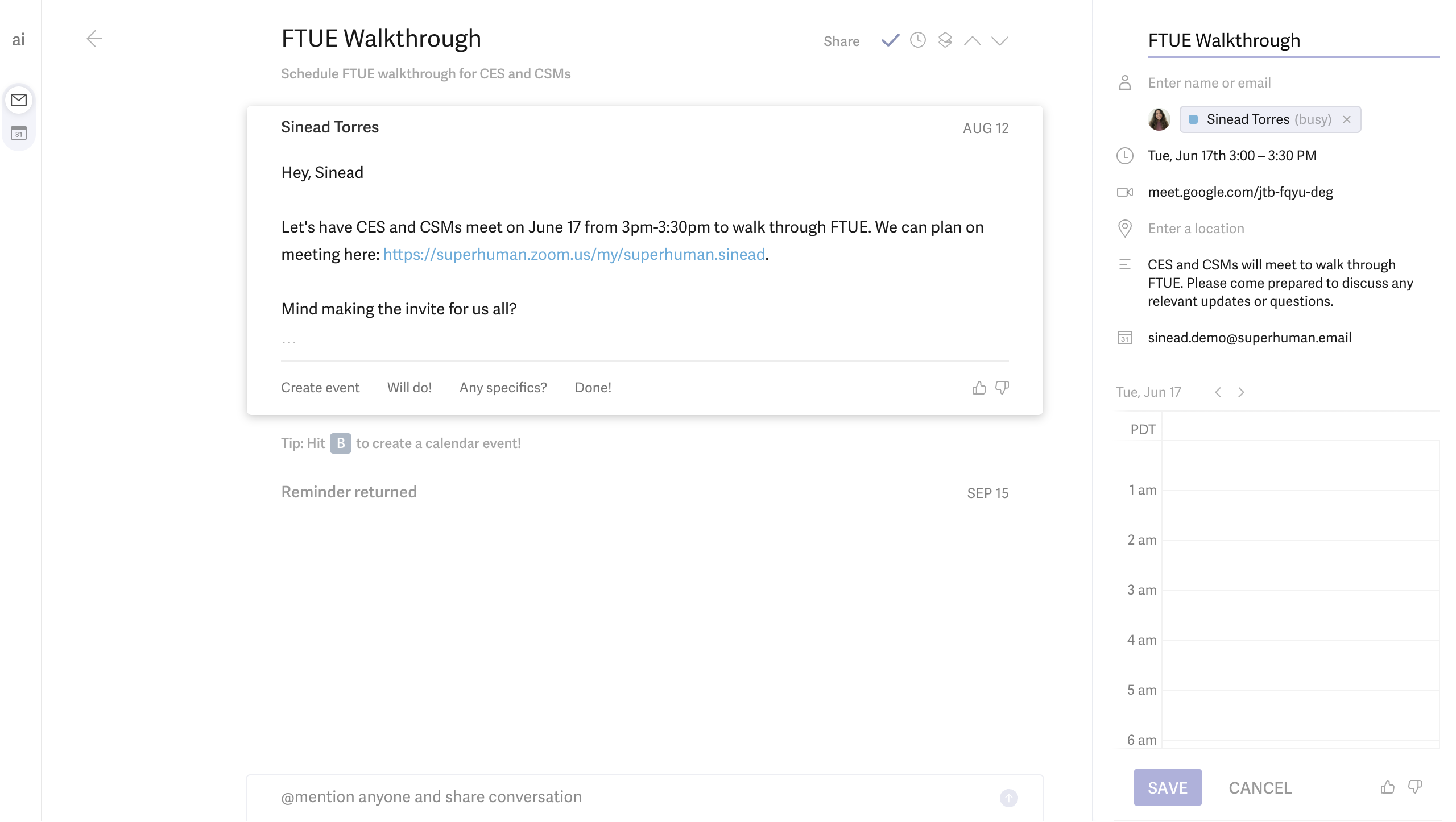
Task: Give a thumbs up to the AI suggestion
Action: coord(978,387)
